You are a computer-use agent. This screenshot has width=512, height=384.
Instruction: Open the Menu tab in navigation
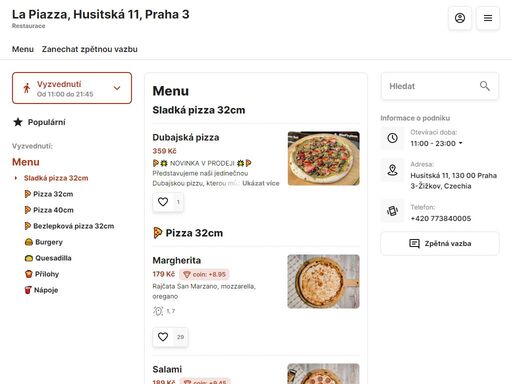23,49
